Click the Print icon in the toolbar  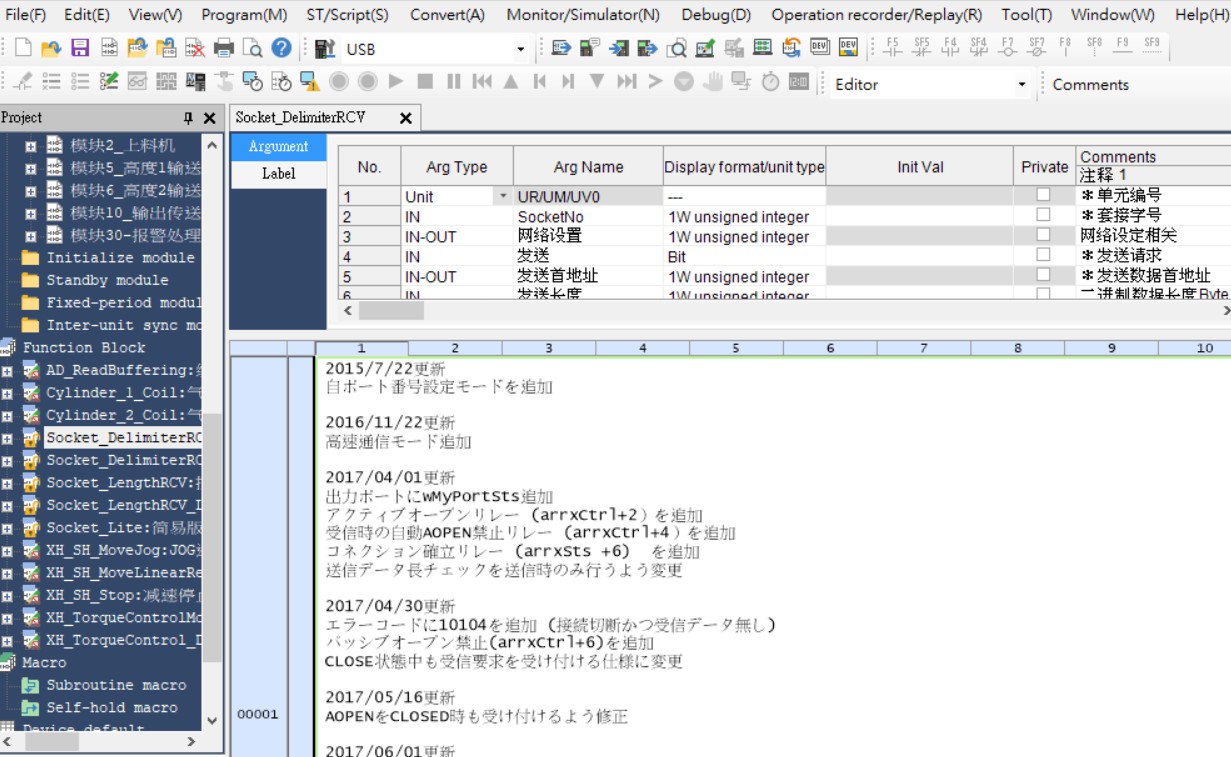pyautogui.click(x=224, y=48)
